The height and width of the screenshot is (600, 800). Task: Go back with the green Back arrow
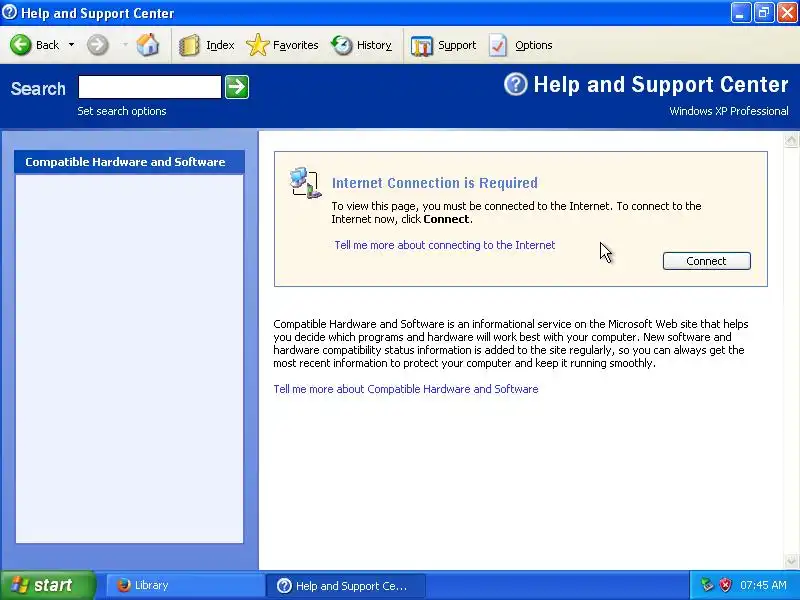[21, 45]
